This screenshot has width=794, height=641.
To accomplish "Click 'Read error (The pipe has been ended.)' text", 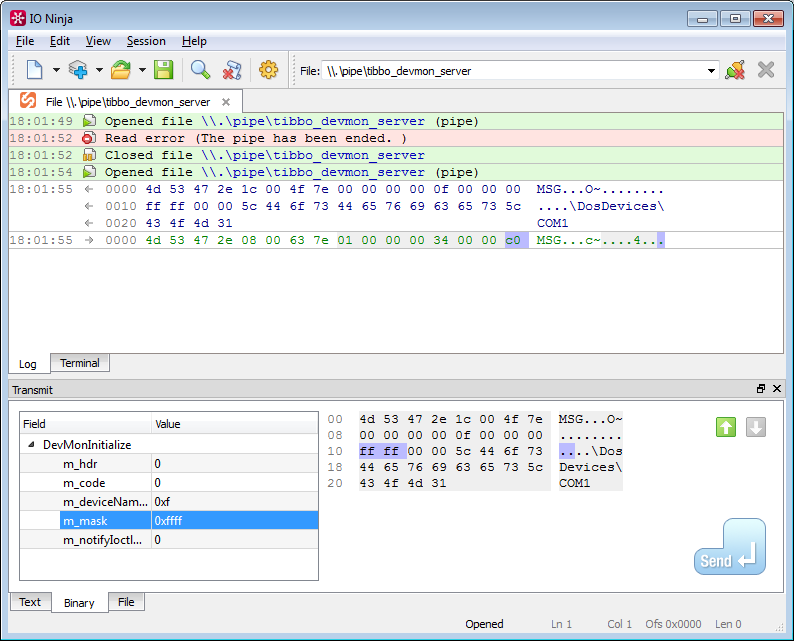I will pyautogui.click(x=256, y=138).
